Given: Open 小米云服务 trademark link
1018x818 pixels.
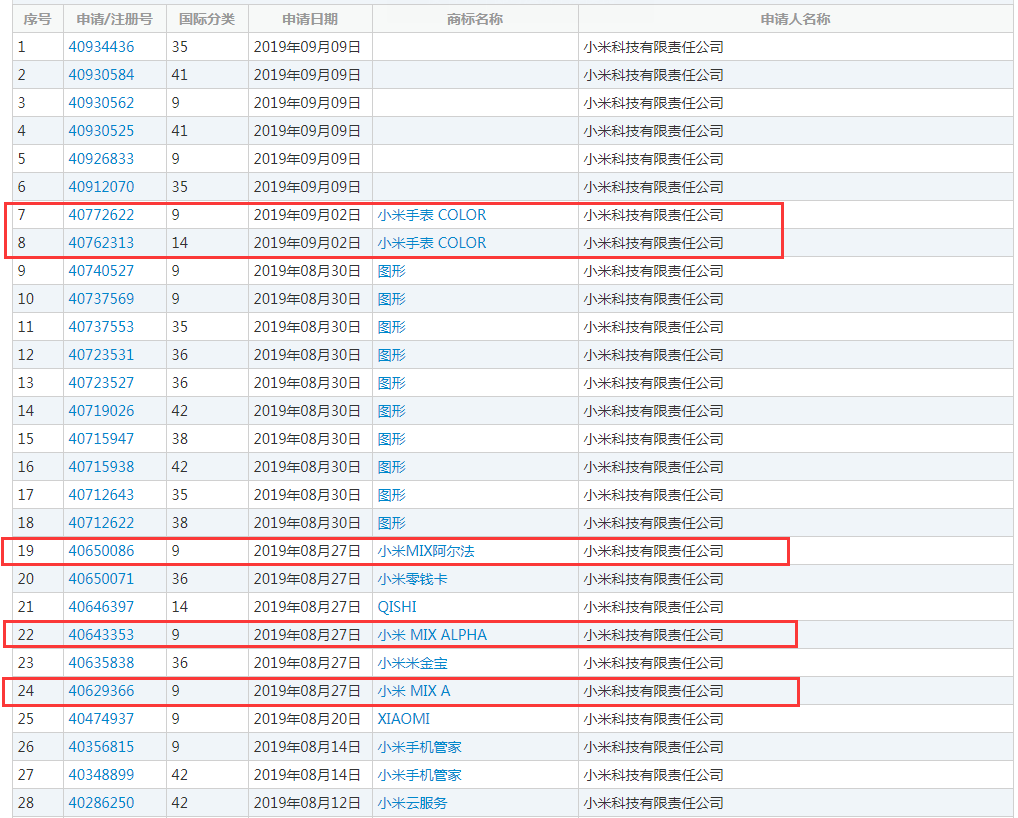Looking at the screenshot, I should (412, 802).
